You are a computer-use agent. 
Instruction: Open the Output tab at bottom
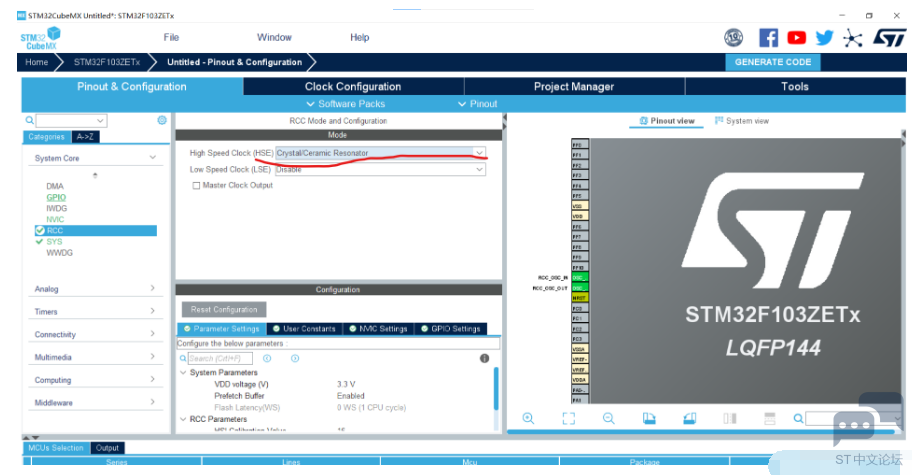click(107, 448)
